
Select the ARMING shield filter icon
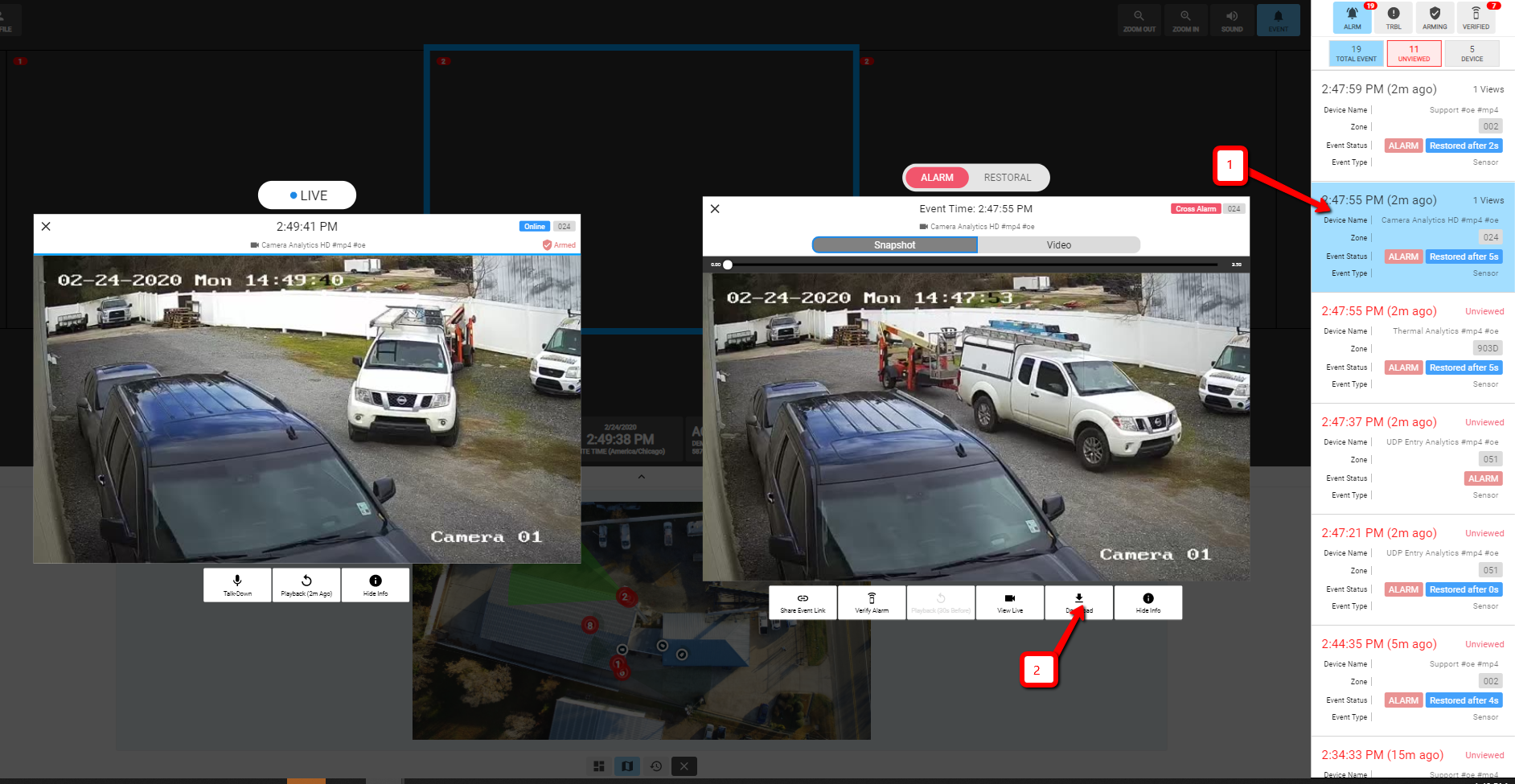click(x=1435, y=17)
